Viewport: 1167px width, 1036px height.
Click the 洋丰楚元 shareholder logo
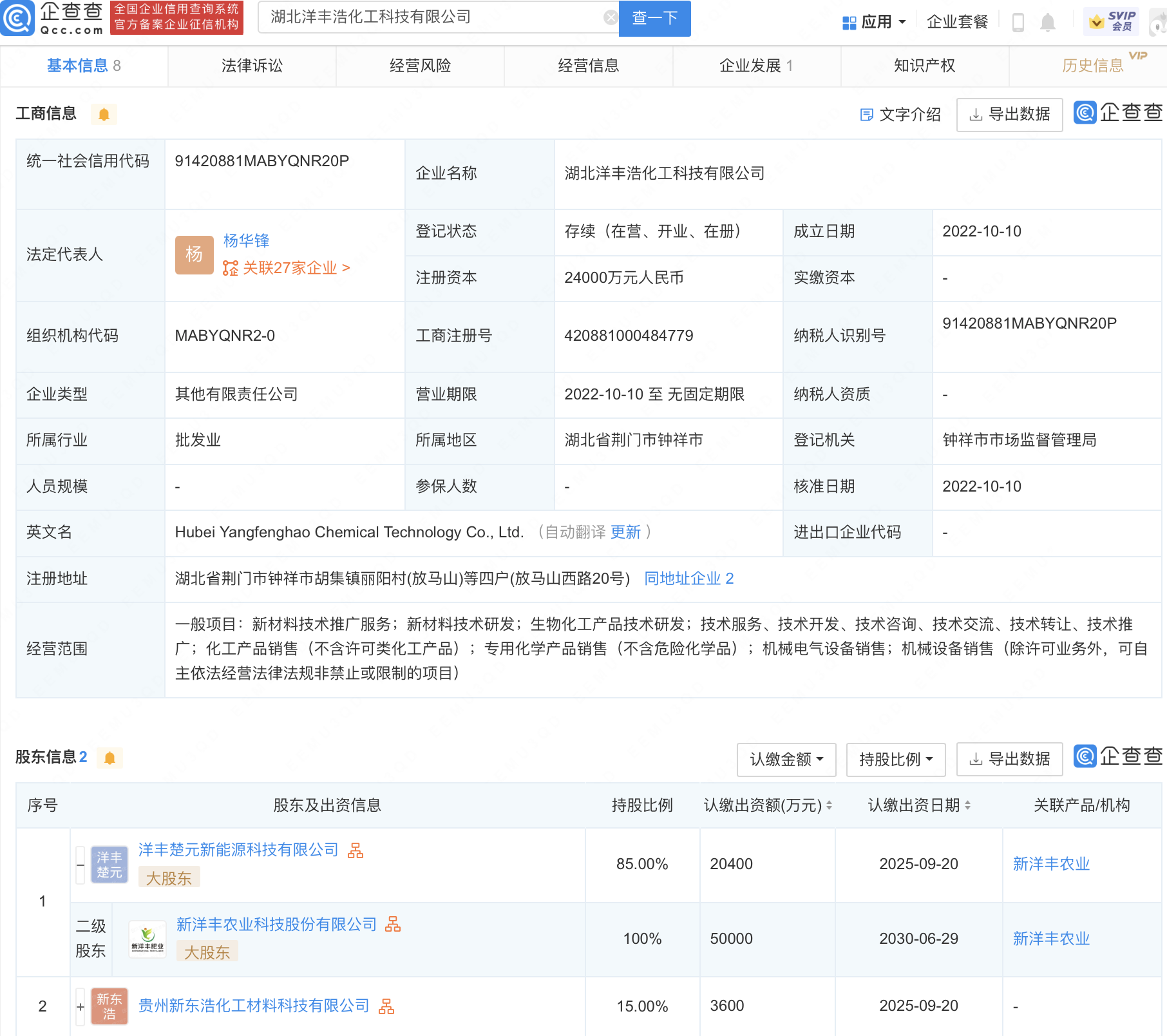109,865
